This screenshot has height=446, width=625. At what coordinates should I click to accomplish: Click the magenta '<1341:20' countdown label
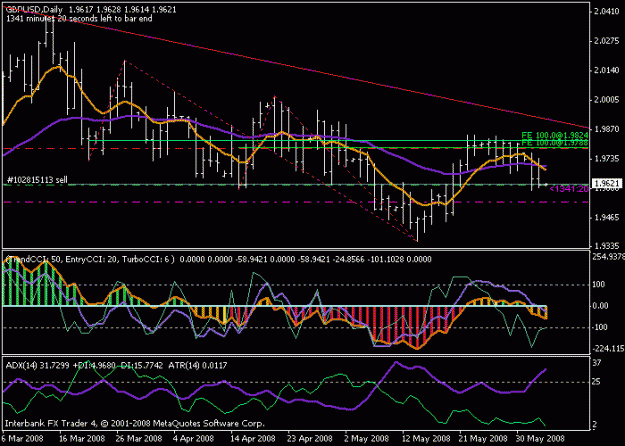click(x=569, y=189)
